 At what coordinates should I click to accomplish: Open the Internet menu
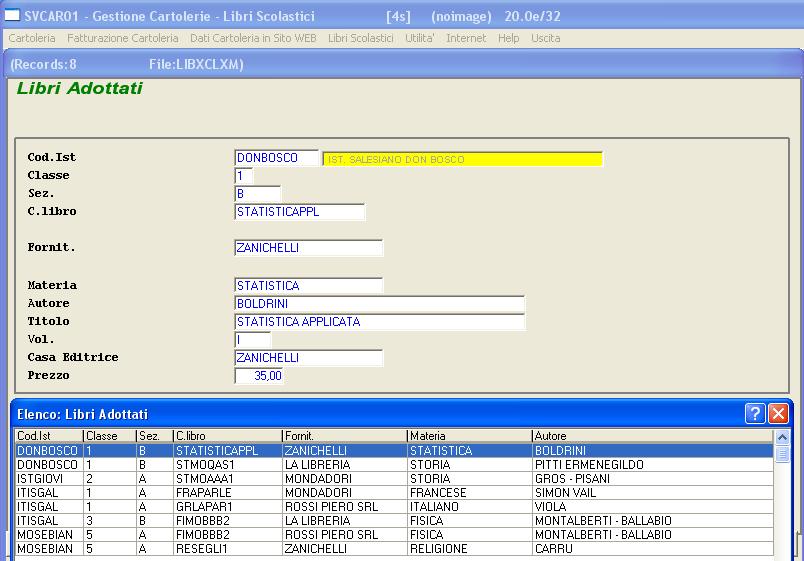pyautogui.click(x=466, y=38)
